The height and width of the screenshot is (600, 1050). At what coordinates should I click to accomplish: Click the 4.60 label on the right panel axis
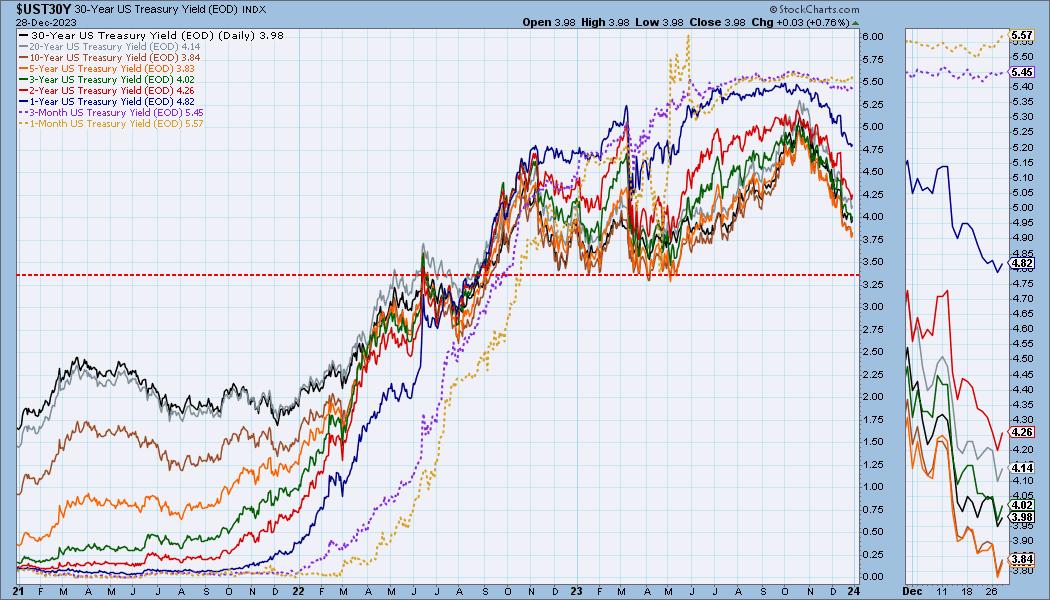(1022, 328)
